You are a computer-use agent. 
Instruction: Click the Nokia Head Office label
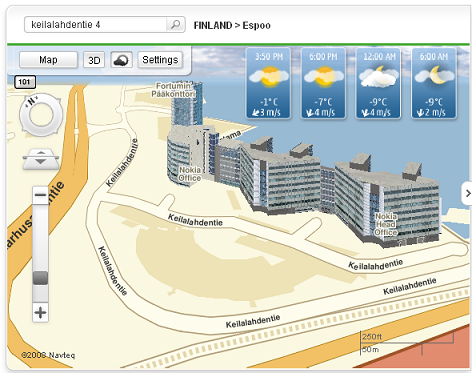(386, 224)
